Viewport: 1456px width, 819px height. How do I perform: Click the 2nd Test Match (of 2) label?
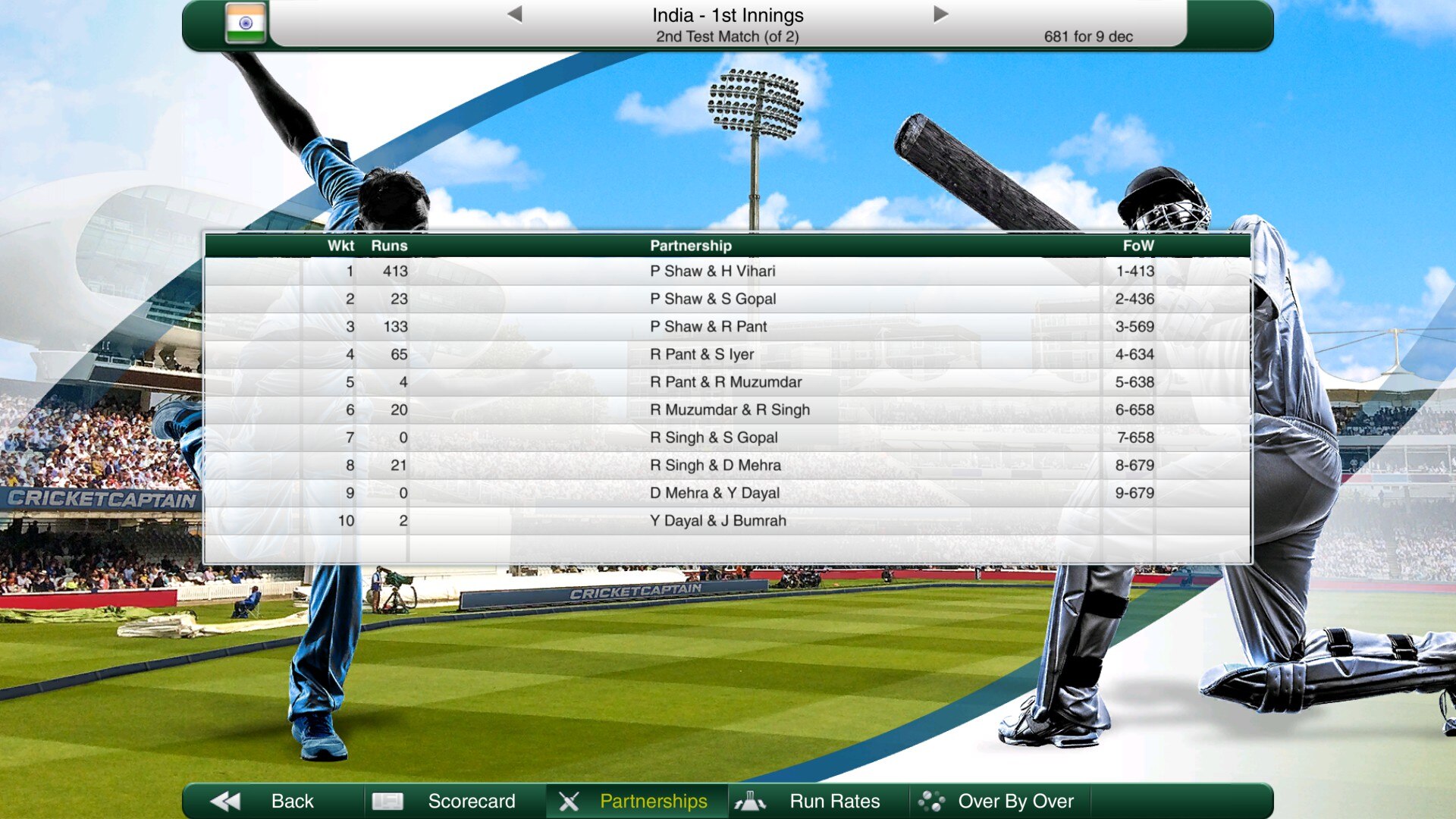click(x=728, y=36)
